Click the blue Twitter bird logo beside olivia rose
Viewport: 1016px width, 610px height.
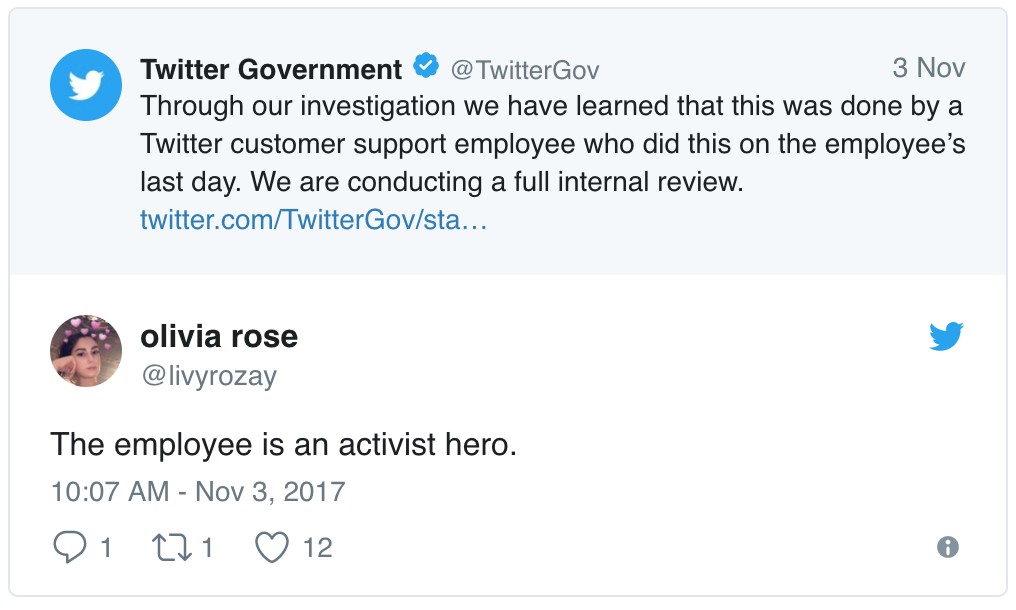pyautogui.click(x=945, y=338)
